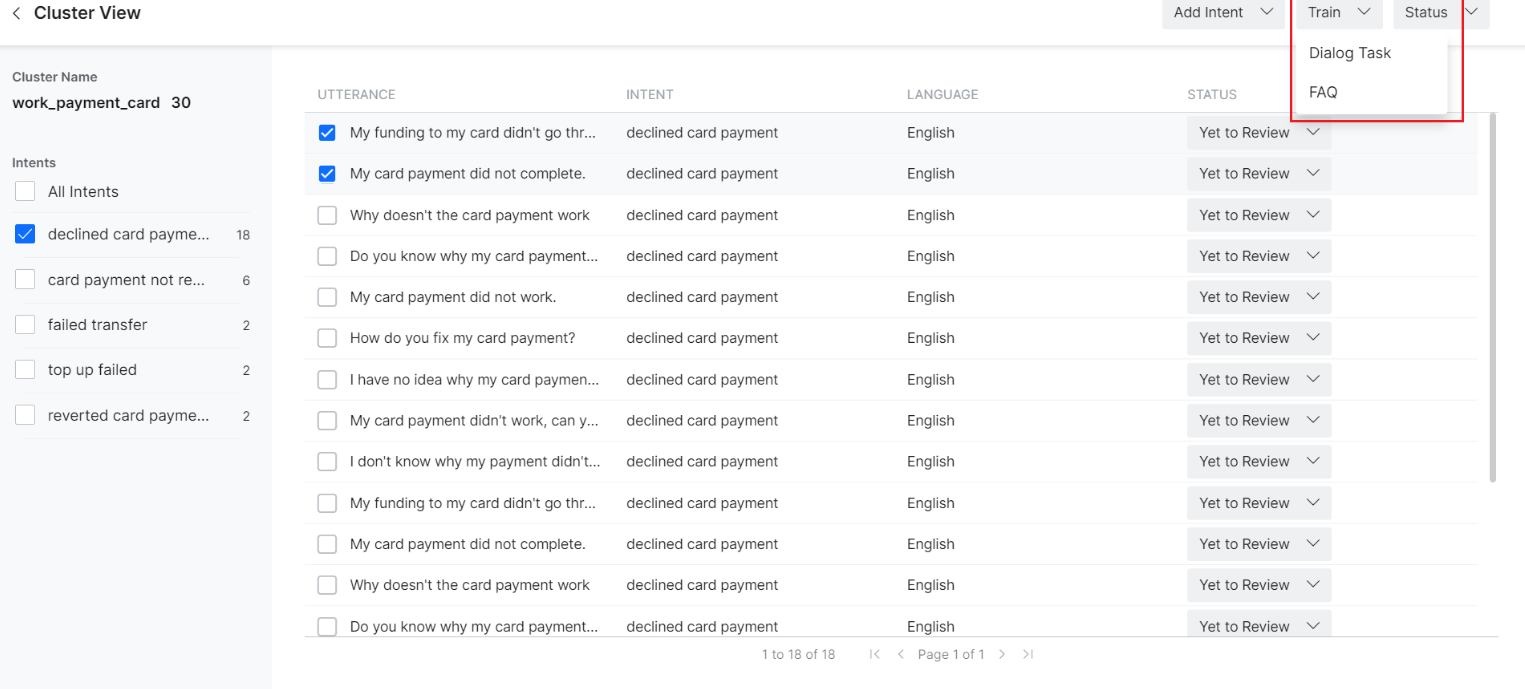This screenshot has width=1525, height=689.
Task: Select 'Why doesn't the card payment work' row checkbox
Action: click(327, 215)
